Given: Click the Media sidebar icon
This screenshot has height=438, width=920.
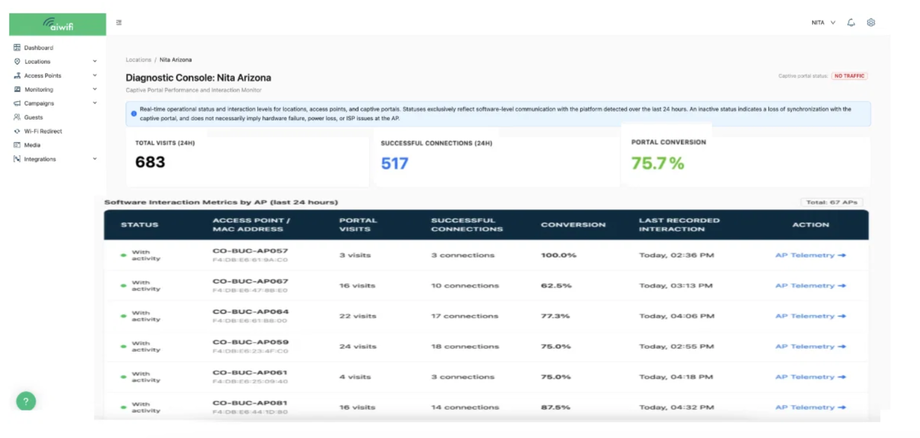Looking at the screenshot, I should click(x=17, y=145).
